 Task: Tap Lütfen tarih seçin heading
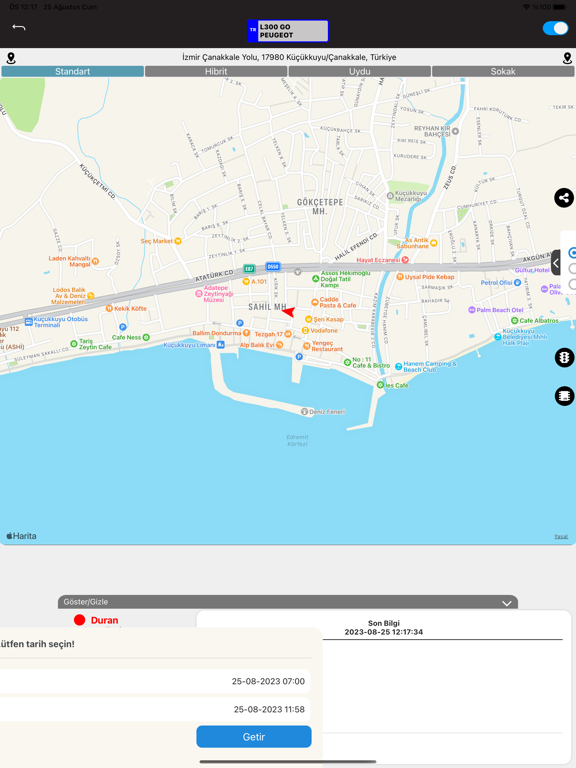37,644
